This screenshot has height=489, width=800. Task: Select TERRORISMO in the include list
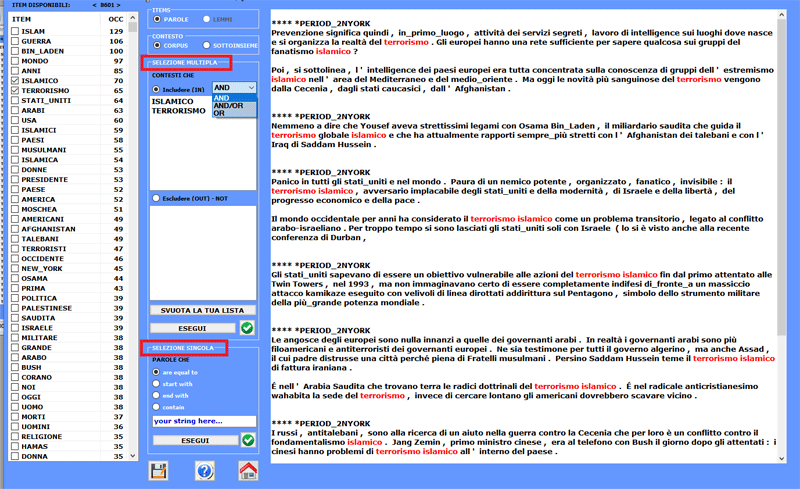tap(179, 111)
